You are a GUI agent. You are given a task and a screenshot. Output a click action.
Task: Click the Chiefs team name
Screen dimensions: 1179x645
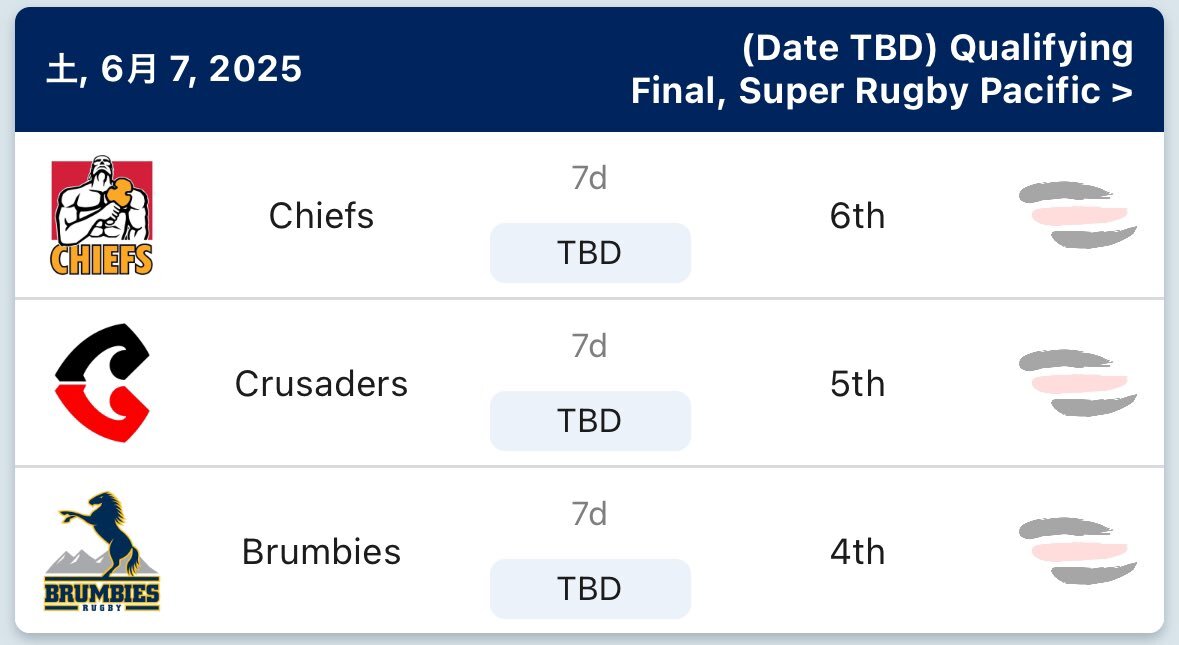pos(321,216)
